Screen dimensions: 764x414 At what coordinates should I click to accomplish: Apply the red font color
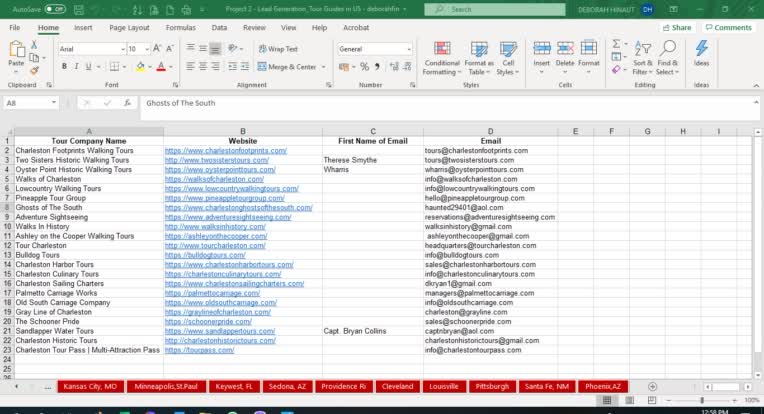pyautogui.click(x=161, y=67)
